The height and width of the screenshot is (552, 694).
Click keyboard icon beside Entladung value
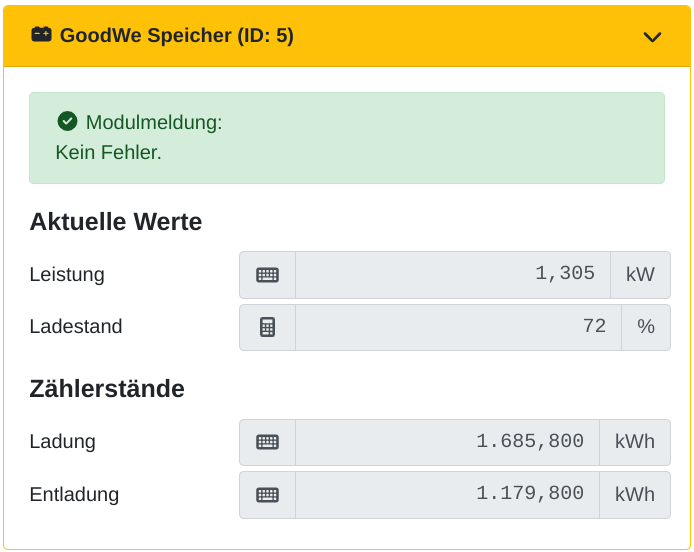267,494
